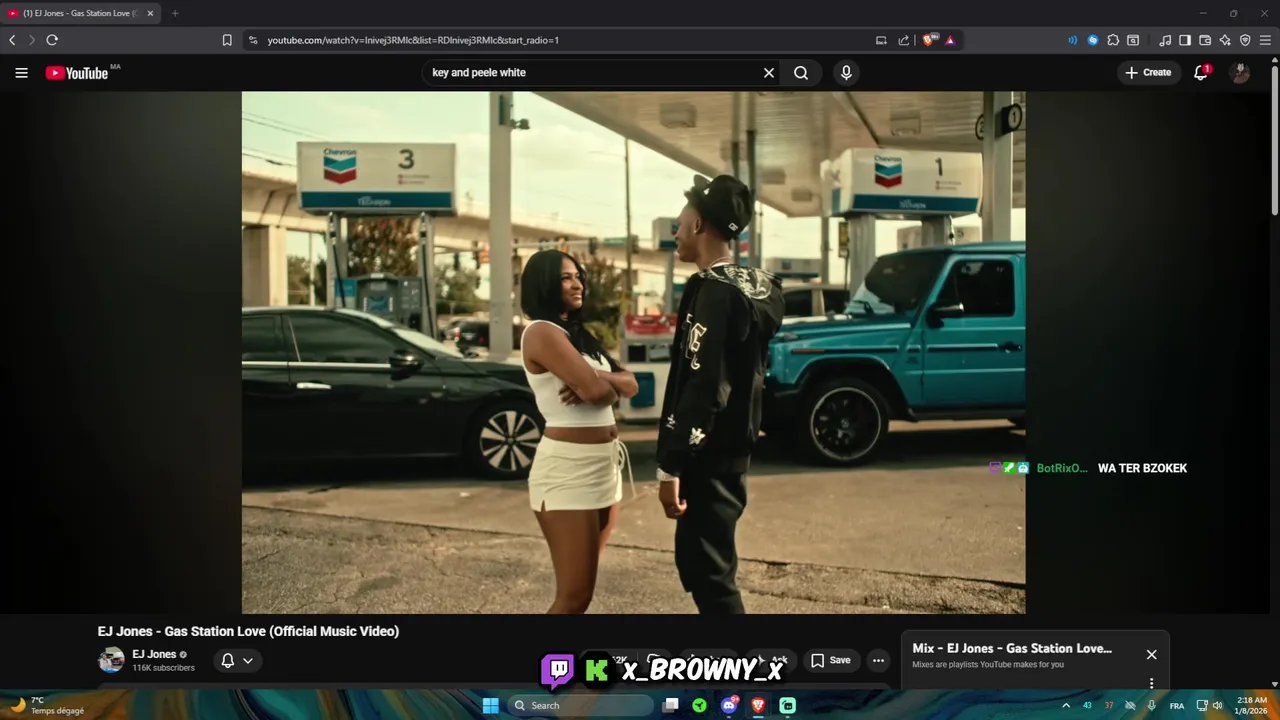The image size is (1280, 720).
Task: Click the Gas Station Love video player
Action: point(633,352)
